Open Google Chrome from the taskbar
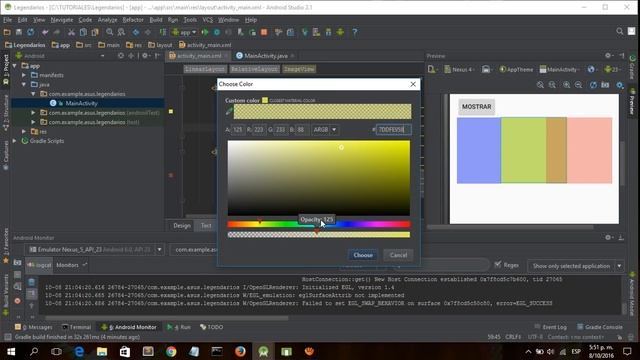 click(x=171, y=351)
